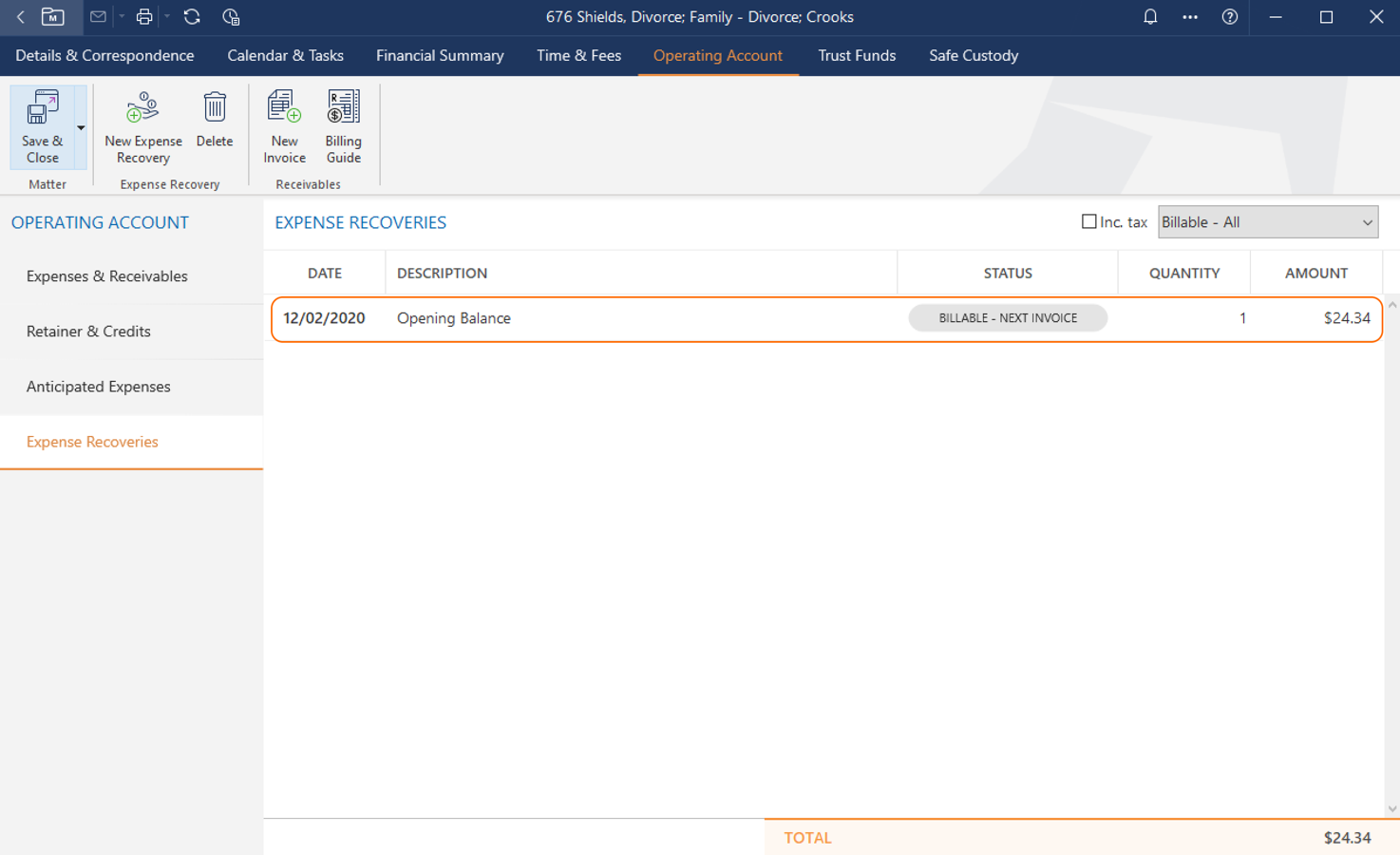Open the Time & Fees tab

(x=578, y=55)
